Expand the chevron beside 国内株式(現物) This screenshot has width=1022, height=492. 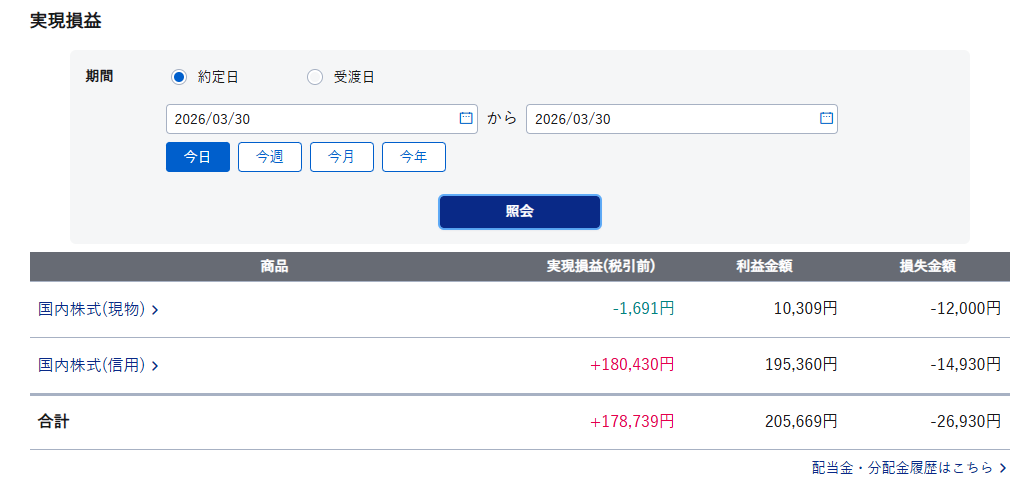[x=155, y=310]
